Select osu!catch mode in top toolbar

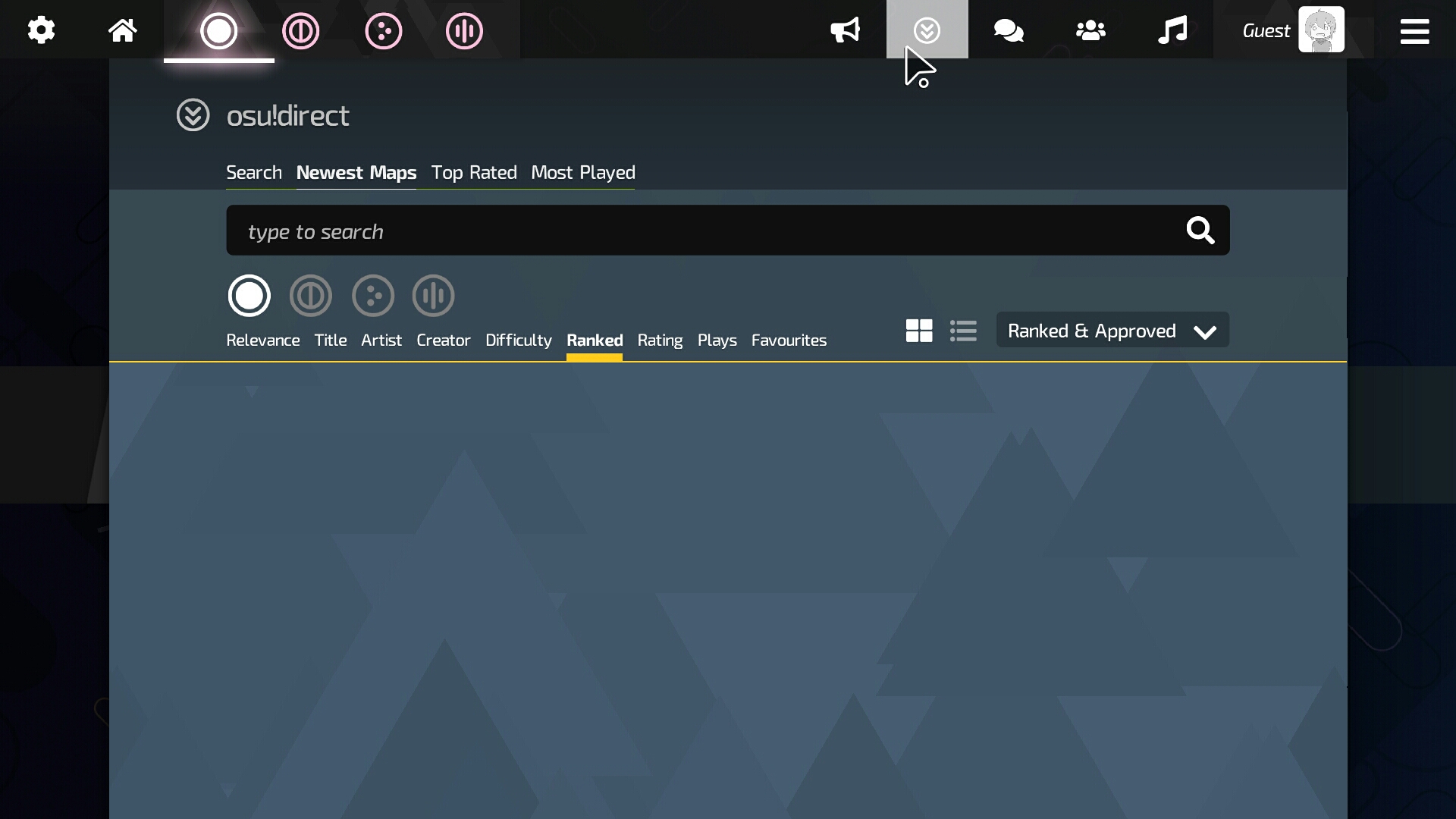(383, 31)
